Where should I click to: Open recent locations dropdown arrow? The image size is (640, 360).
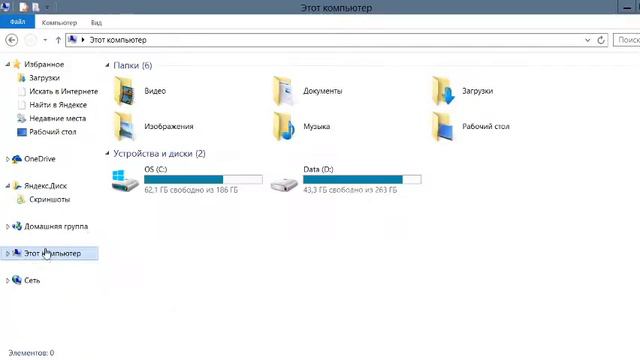coord(45,40)
